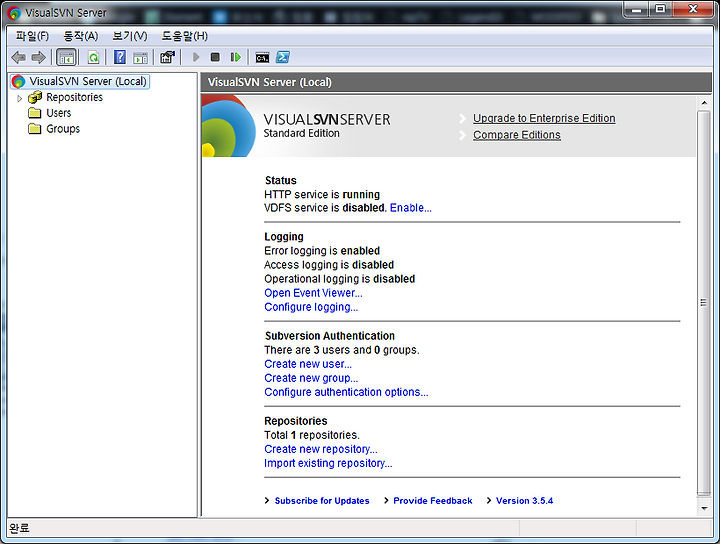The height and width of the screenshot is (544, 720).
Task: Click the Users folder icon
Action: [x=35, y=113]
